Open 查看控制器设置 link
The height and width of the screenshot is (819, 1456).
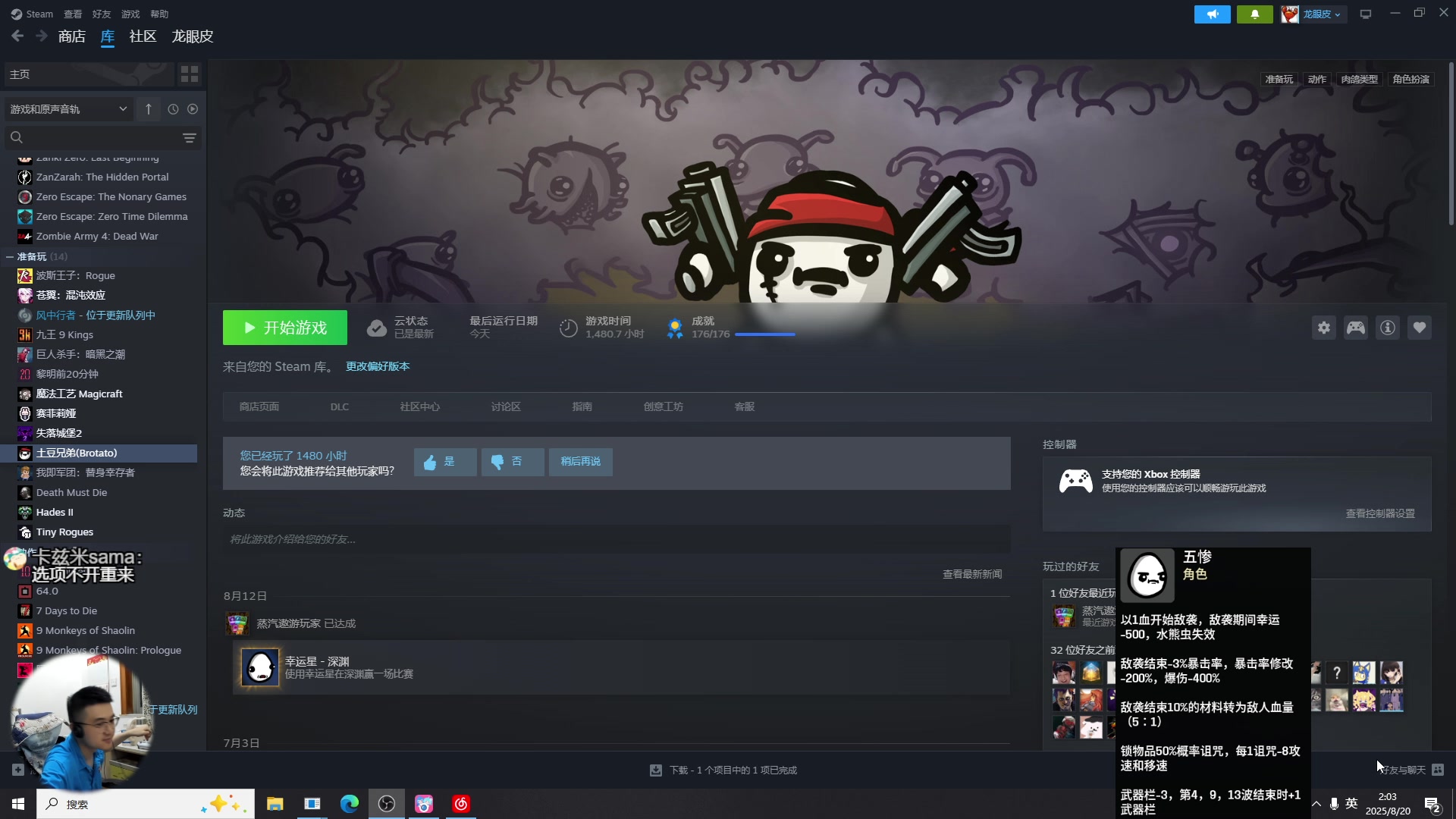1380,513
